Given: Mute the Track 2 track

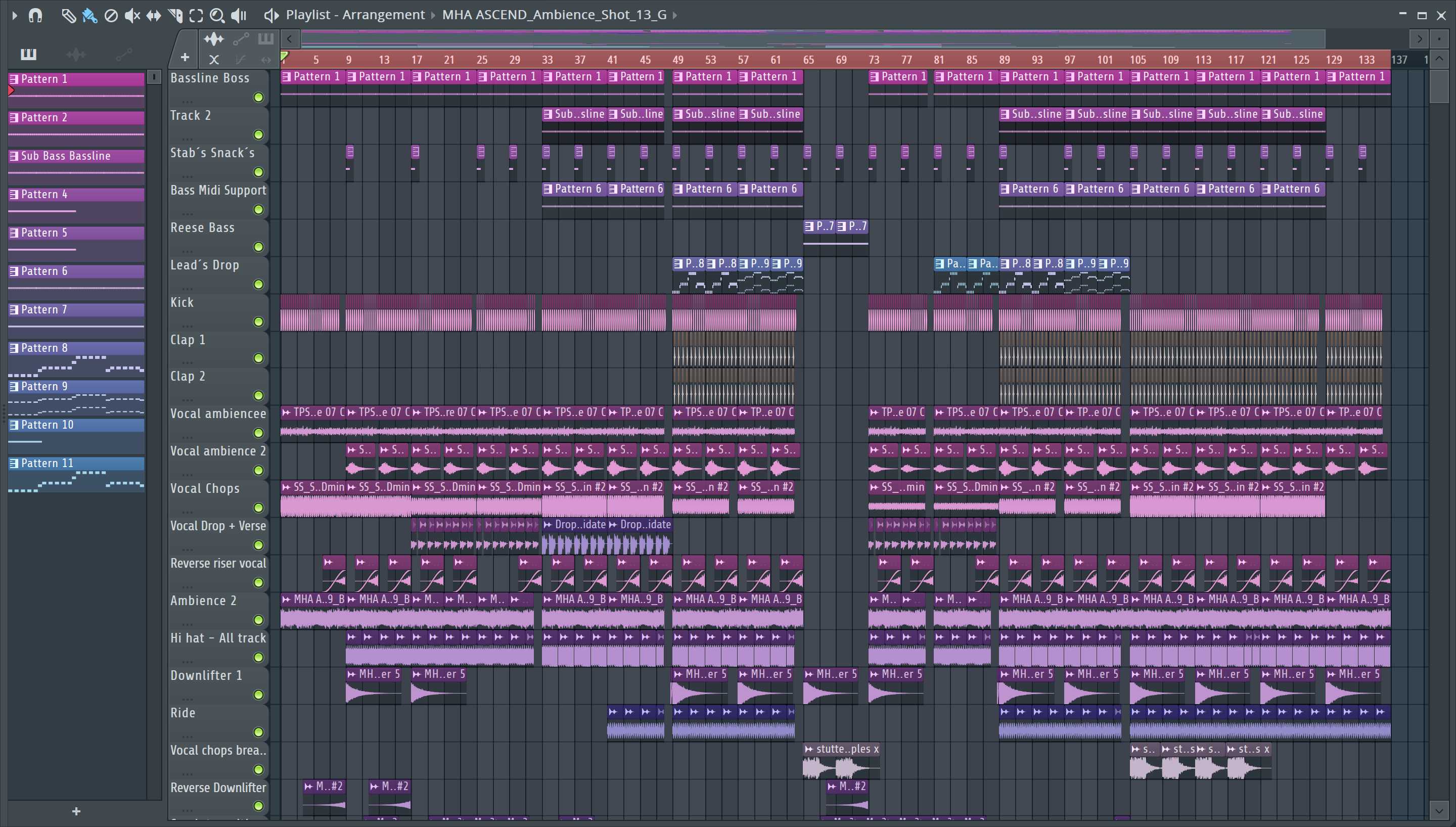Looking at the screenshot, I should coord(258,134).
